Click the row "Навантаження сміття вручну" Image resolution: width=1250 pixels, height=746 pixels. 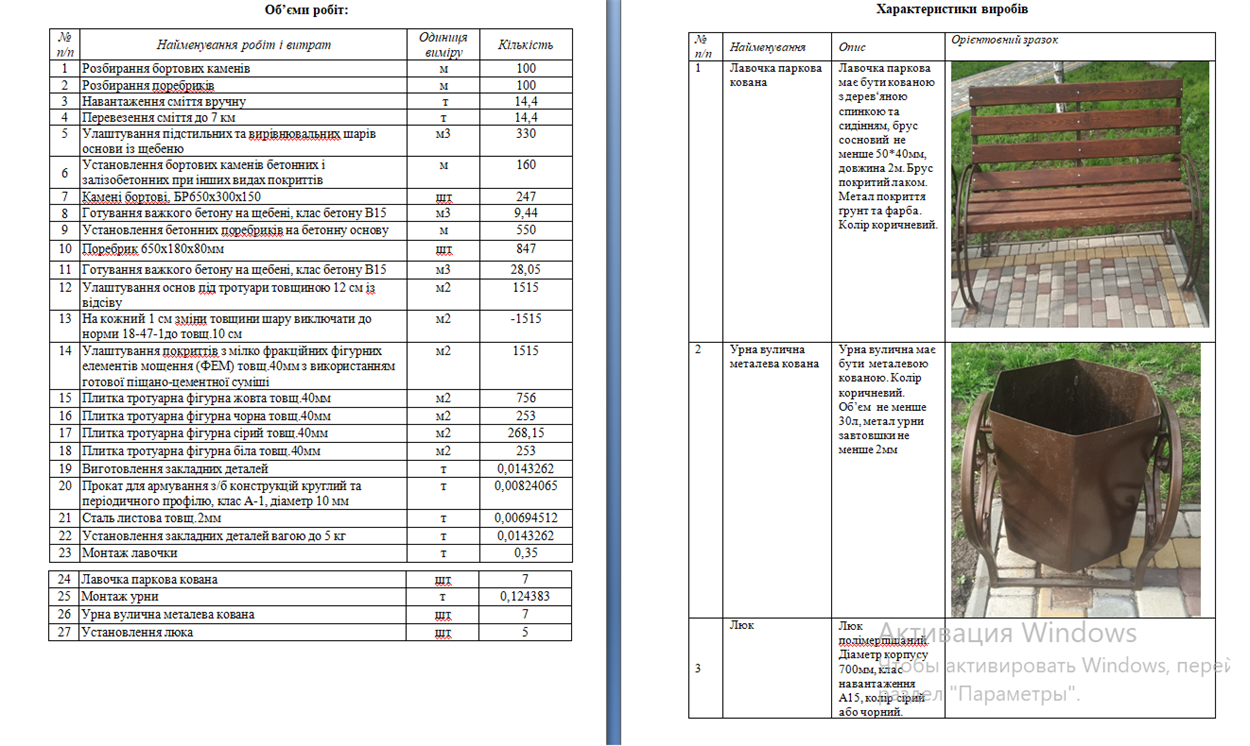(310, 101)
